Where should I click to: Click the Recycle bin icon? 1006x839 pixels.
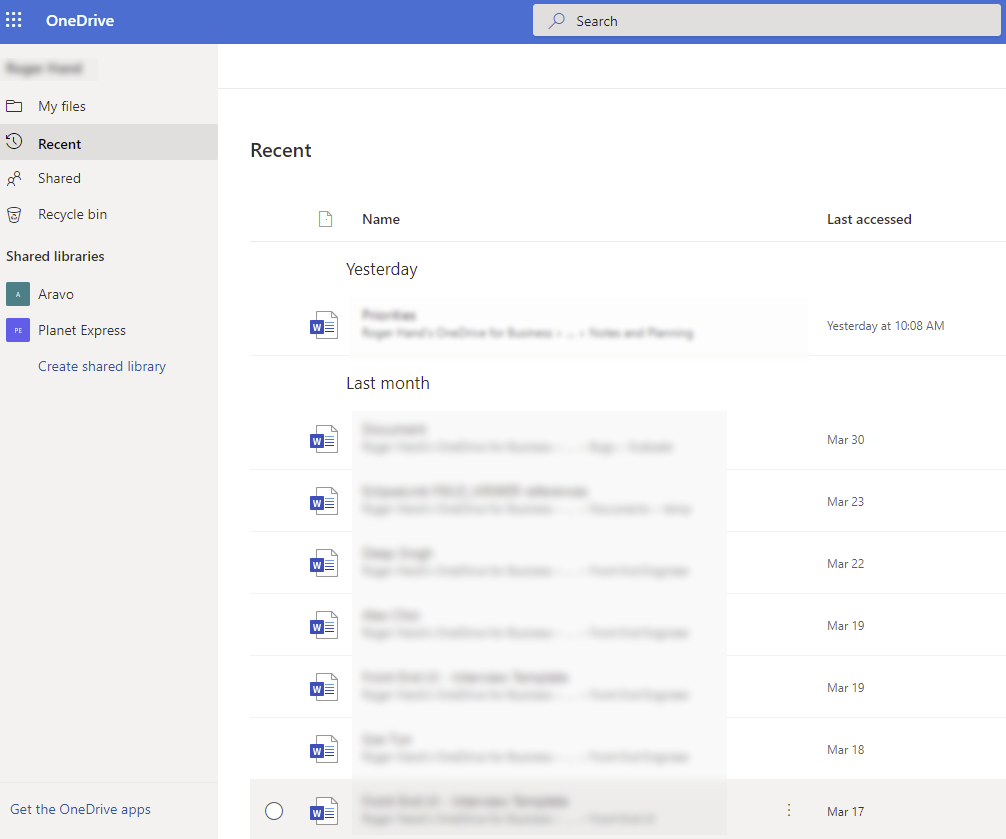click(14, 214)
